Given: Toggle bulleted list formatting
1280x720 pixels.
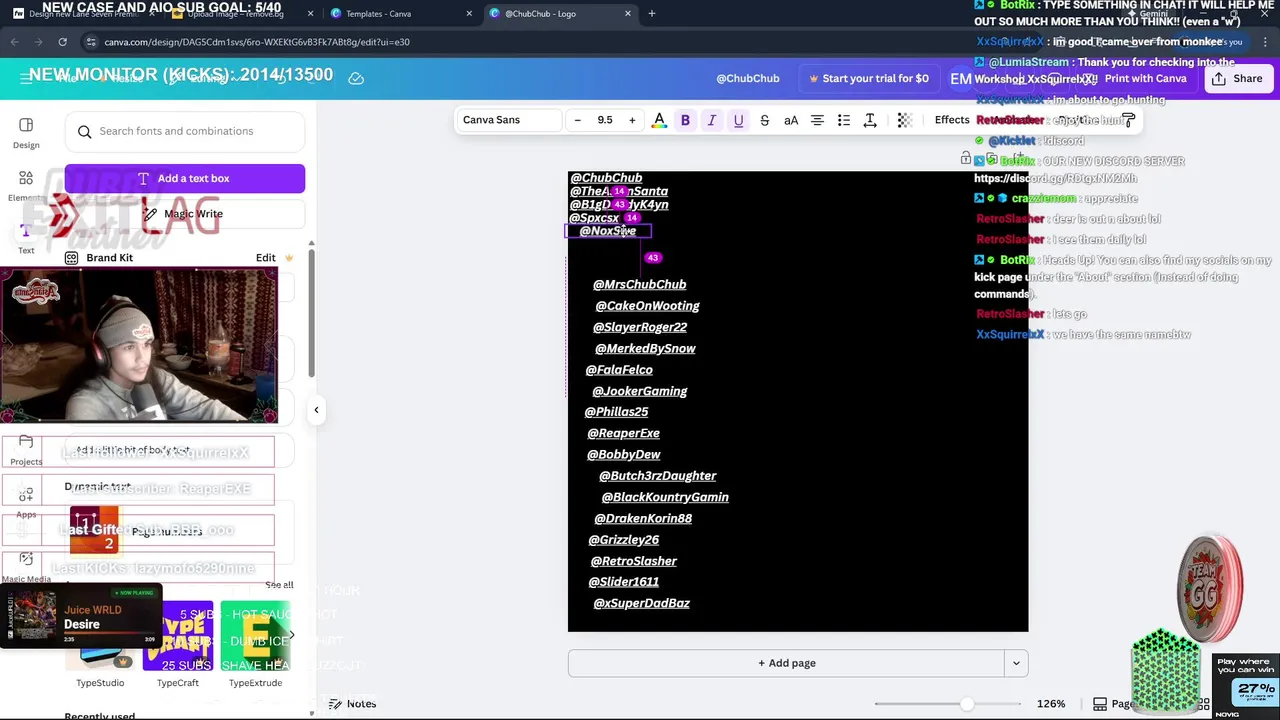Looking at the screenshot, I should (844, 120).
